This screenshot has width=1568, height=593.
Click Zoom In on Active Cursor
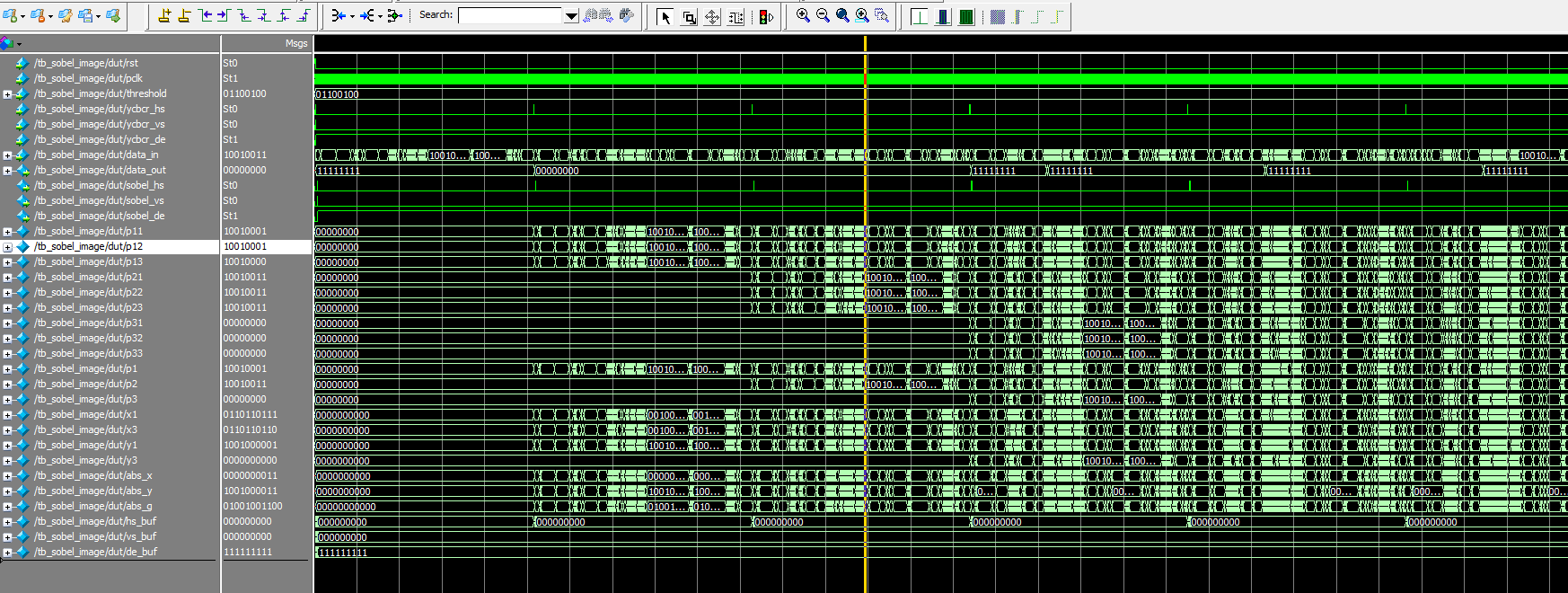[x=862, y=15]
